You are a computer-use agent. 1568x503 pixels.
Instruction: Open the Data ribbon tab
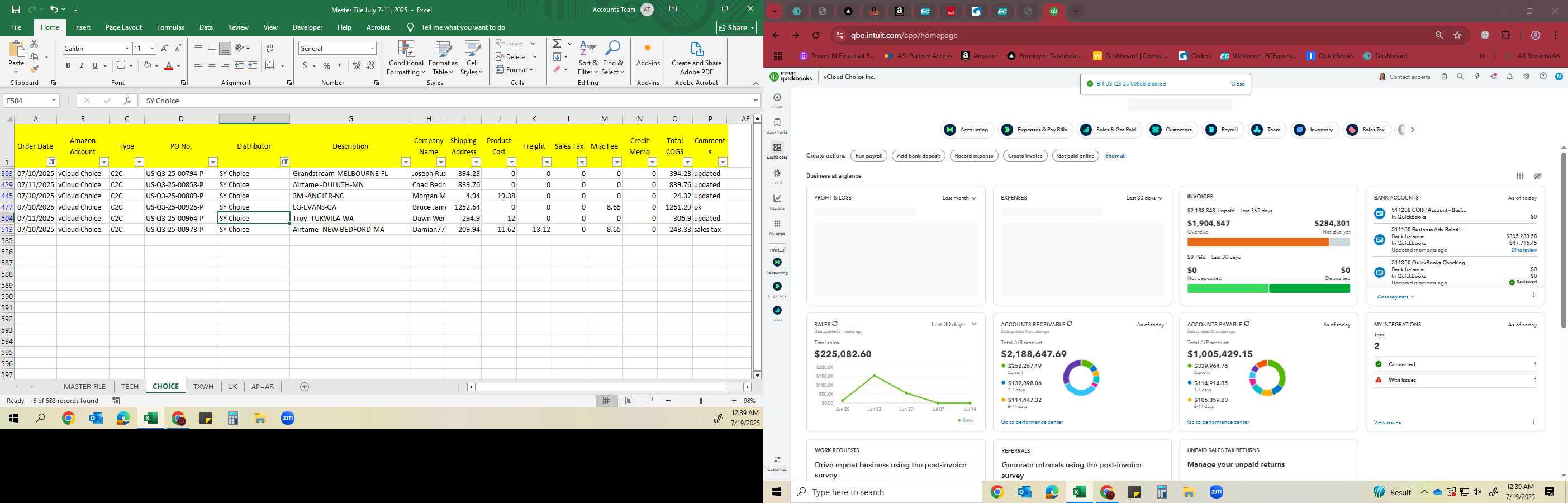point(206,27)
